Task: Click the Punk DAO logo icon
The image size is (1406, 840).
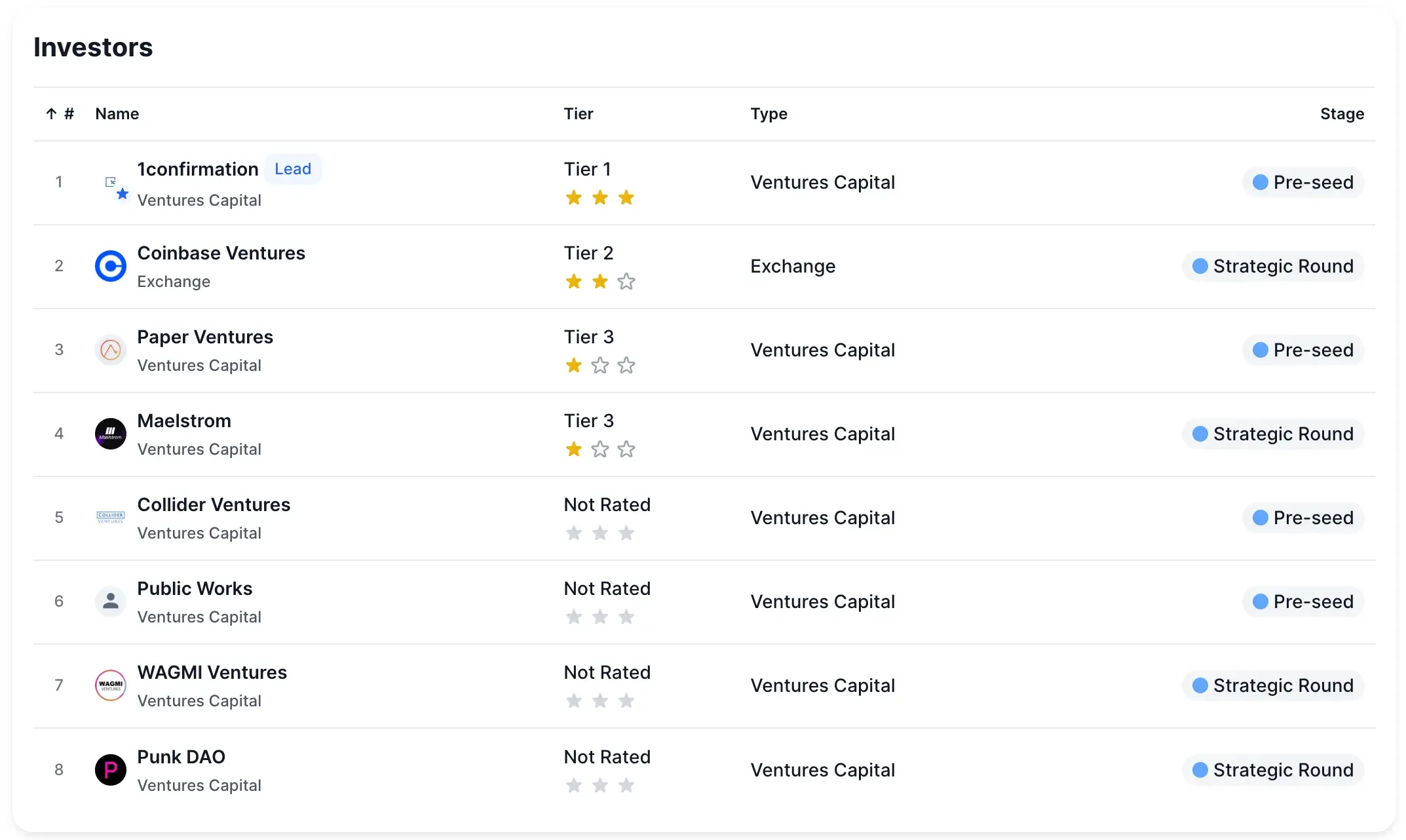Action: click(110, 770)
